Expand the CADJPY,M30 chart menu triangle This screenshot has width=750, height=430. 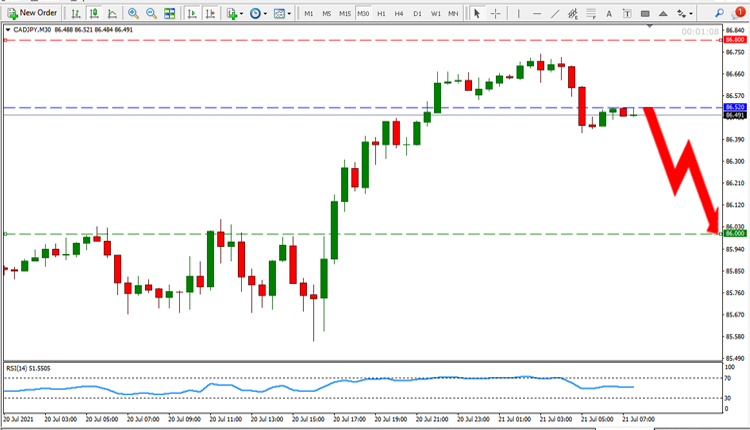8,30
